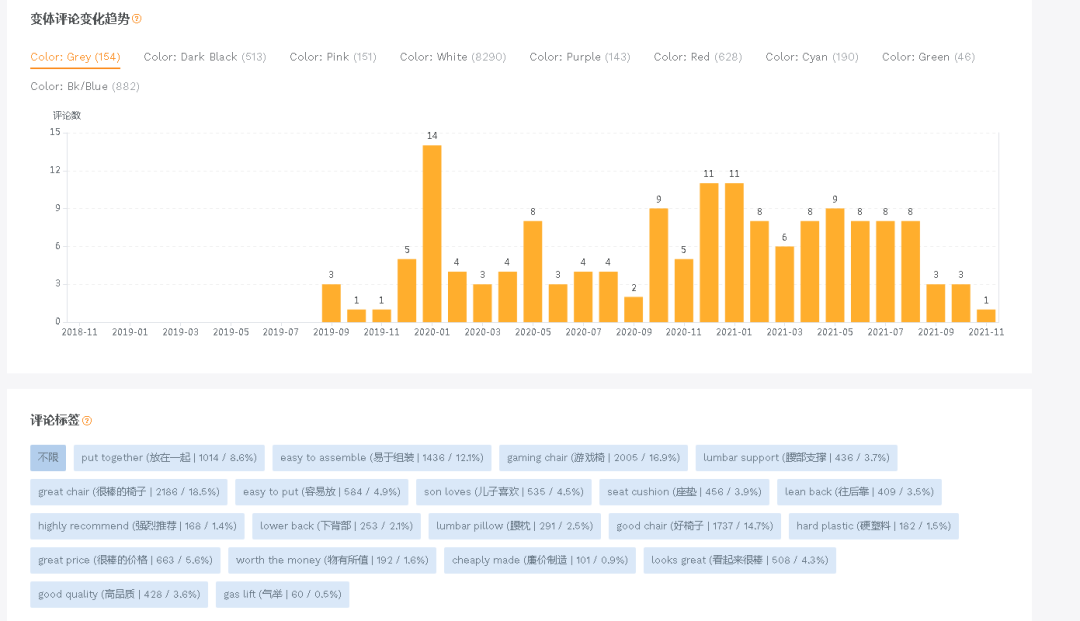Select the Color: Dark Black tab

tap(204, 57)
